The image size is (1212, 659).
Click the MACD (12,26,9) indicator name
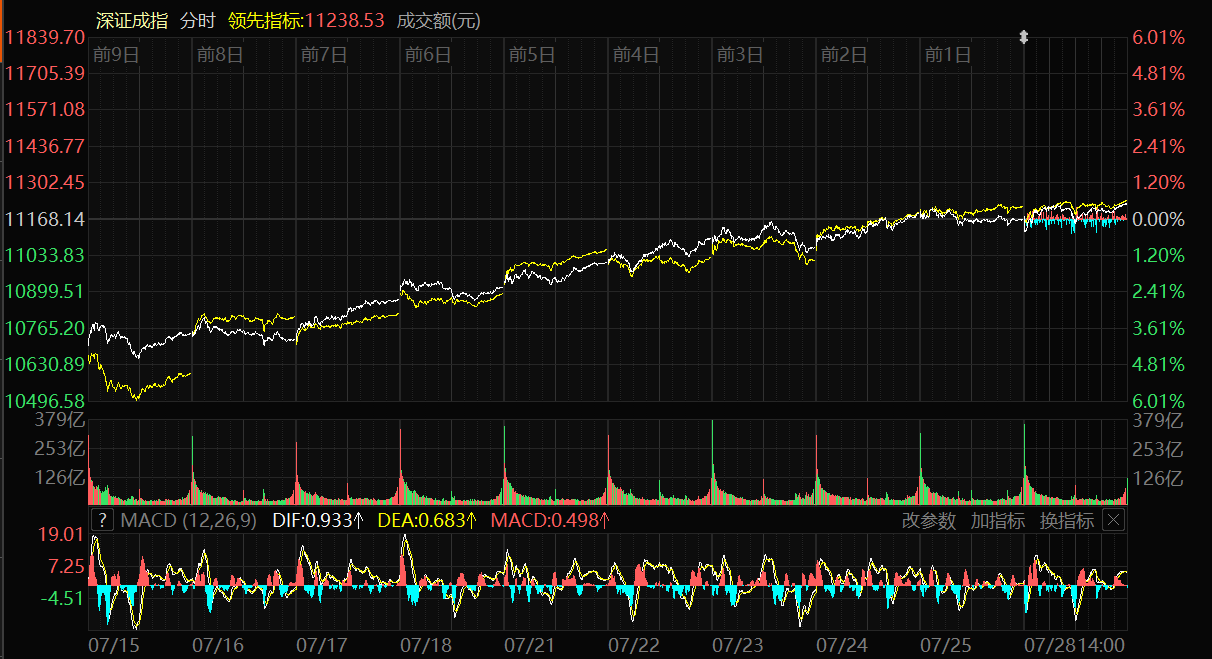tap(188, 521)
